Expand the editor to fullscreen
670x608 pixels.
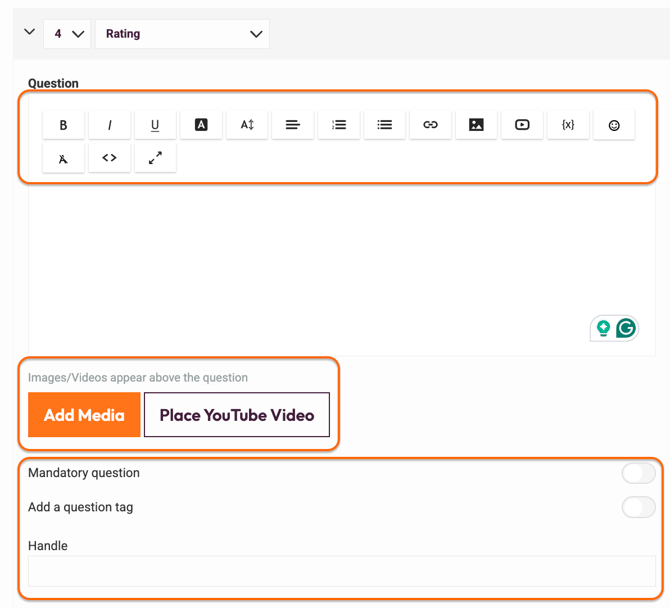(155, 158)
